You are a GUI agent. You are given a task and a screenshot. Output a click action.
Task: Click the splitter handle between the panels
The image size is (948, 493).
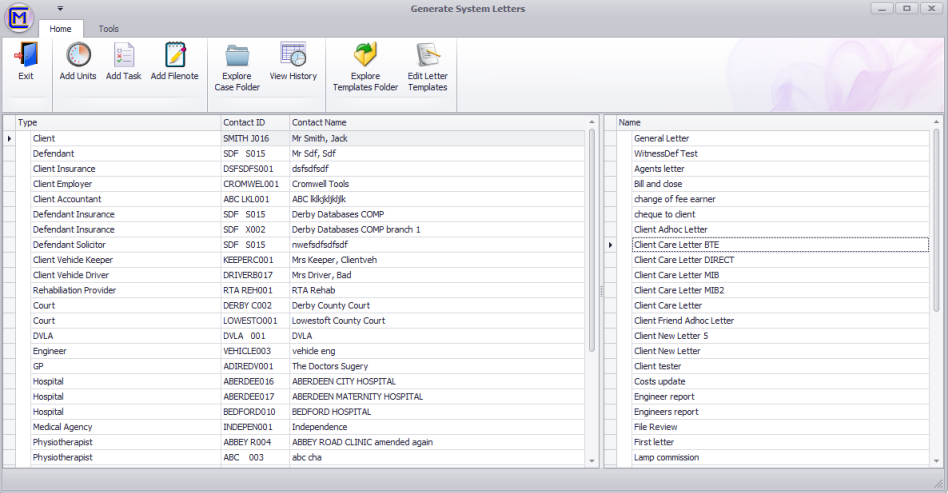(601, 290)
